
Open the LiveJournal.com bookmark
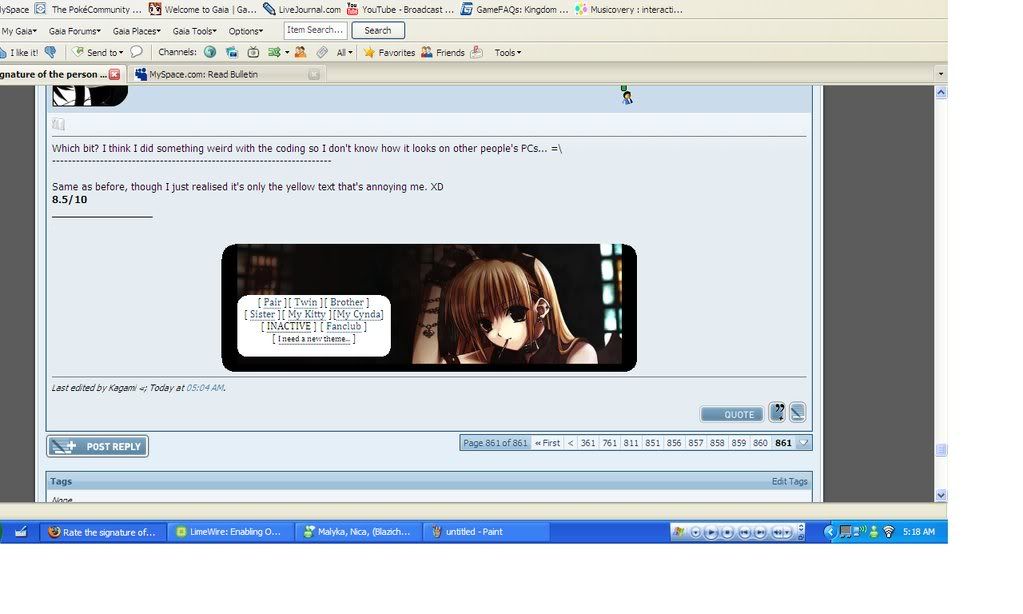coord(301,9)
